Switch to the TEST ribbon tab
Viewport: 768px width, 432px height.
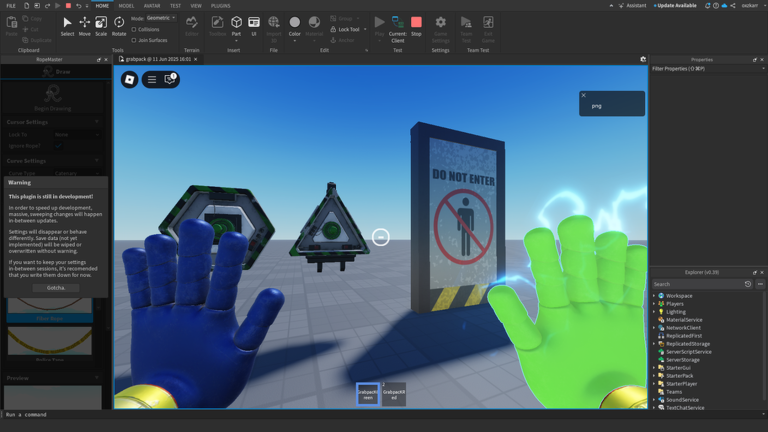click(175, 6)
